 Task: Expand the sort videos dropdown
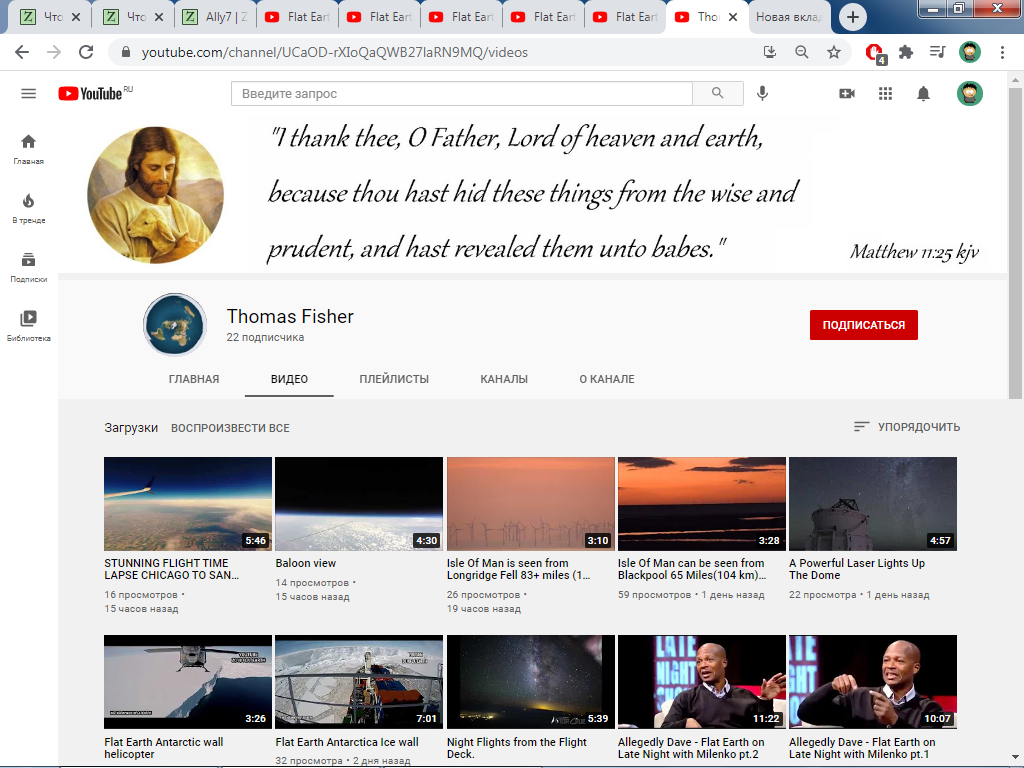click(x=907, y=427)
